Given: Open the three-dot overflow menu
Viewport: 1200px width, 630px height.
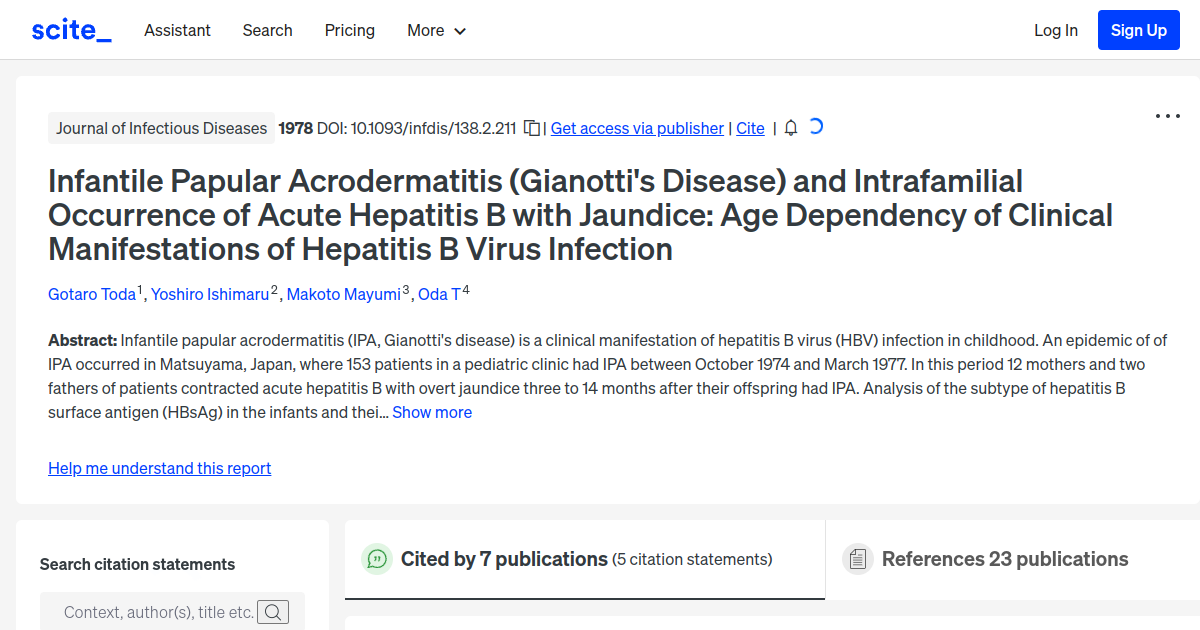Looking at the screenshot, I should point(1167,116).
